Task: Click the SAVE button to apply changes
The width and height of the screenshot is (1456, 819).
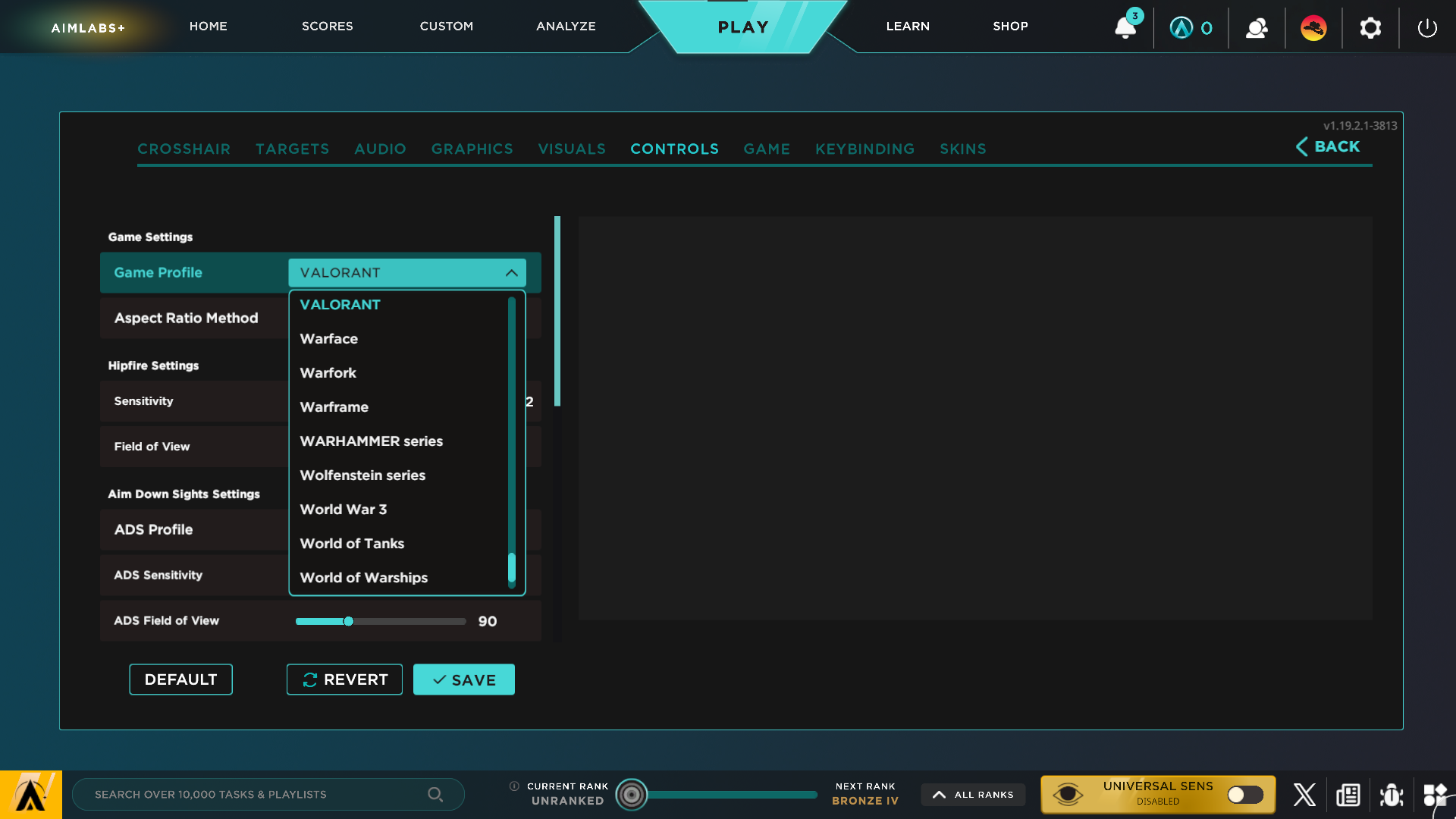Action: pos(464,680)
